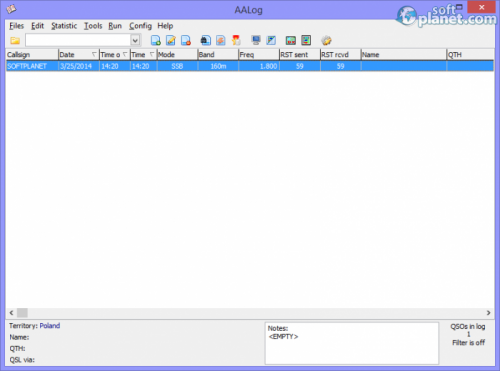Open settings via gear icon
The width and height of the screenshot is (500, 371).
[326, 40]
